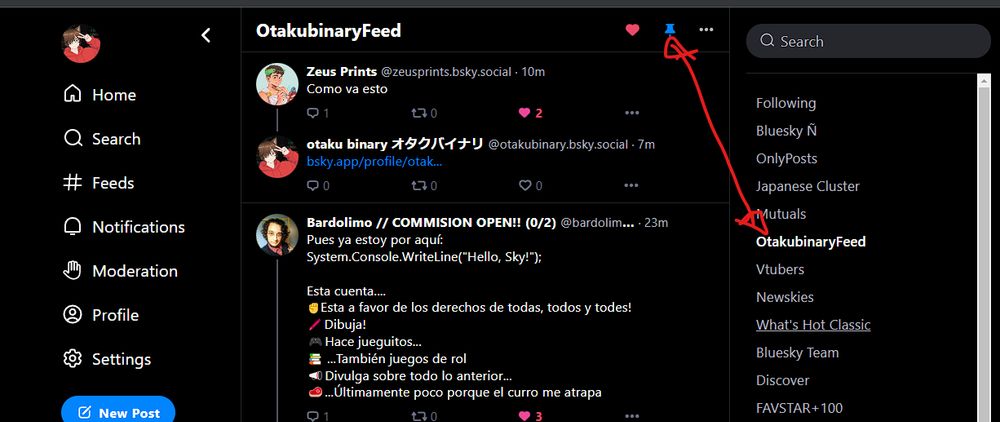1000x422 pixels.
Task: Open the Moderation hand menu item
Action: coord(121,271)
